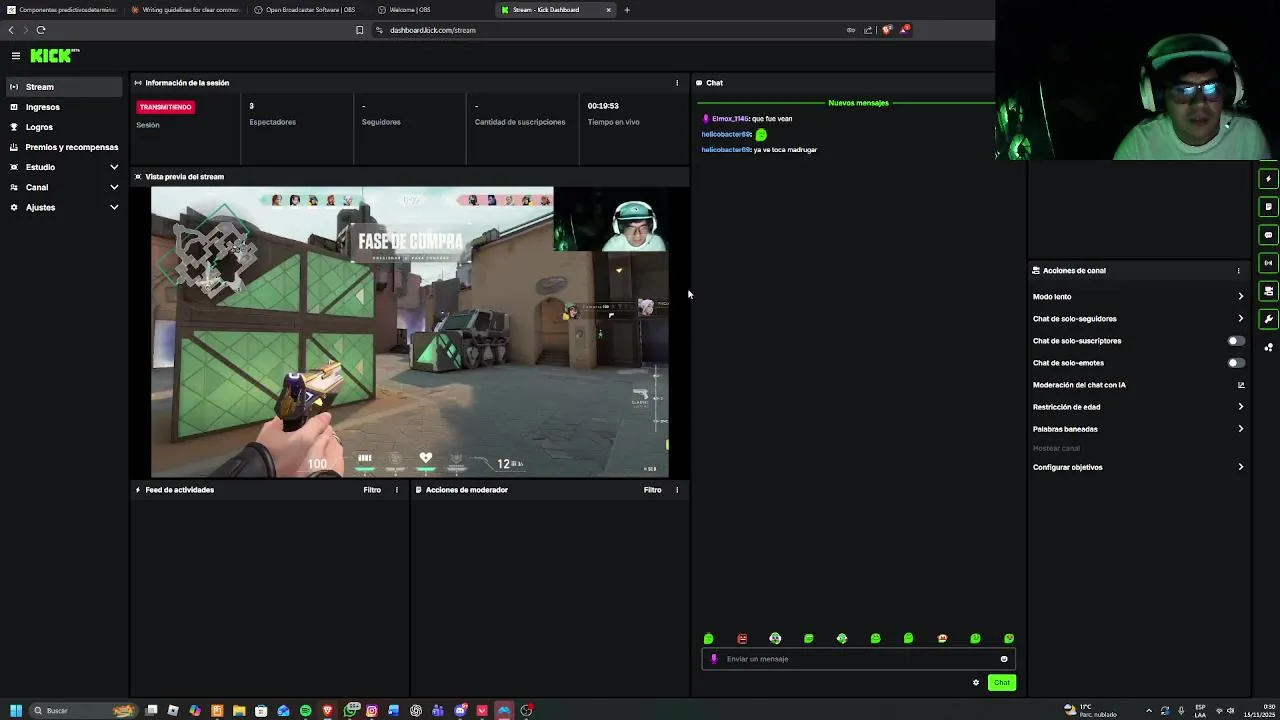This screenshot has width=1280, height=720.
Task: Send message with green Chat button
Action: point(1002,683)
